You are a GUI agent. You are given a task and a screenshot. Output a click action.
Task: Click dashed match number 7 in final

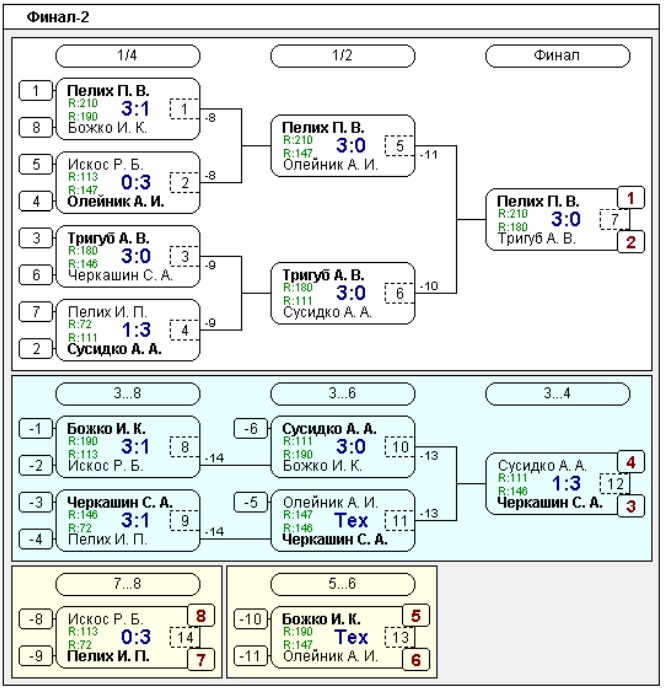click(614, 219)
